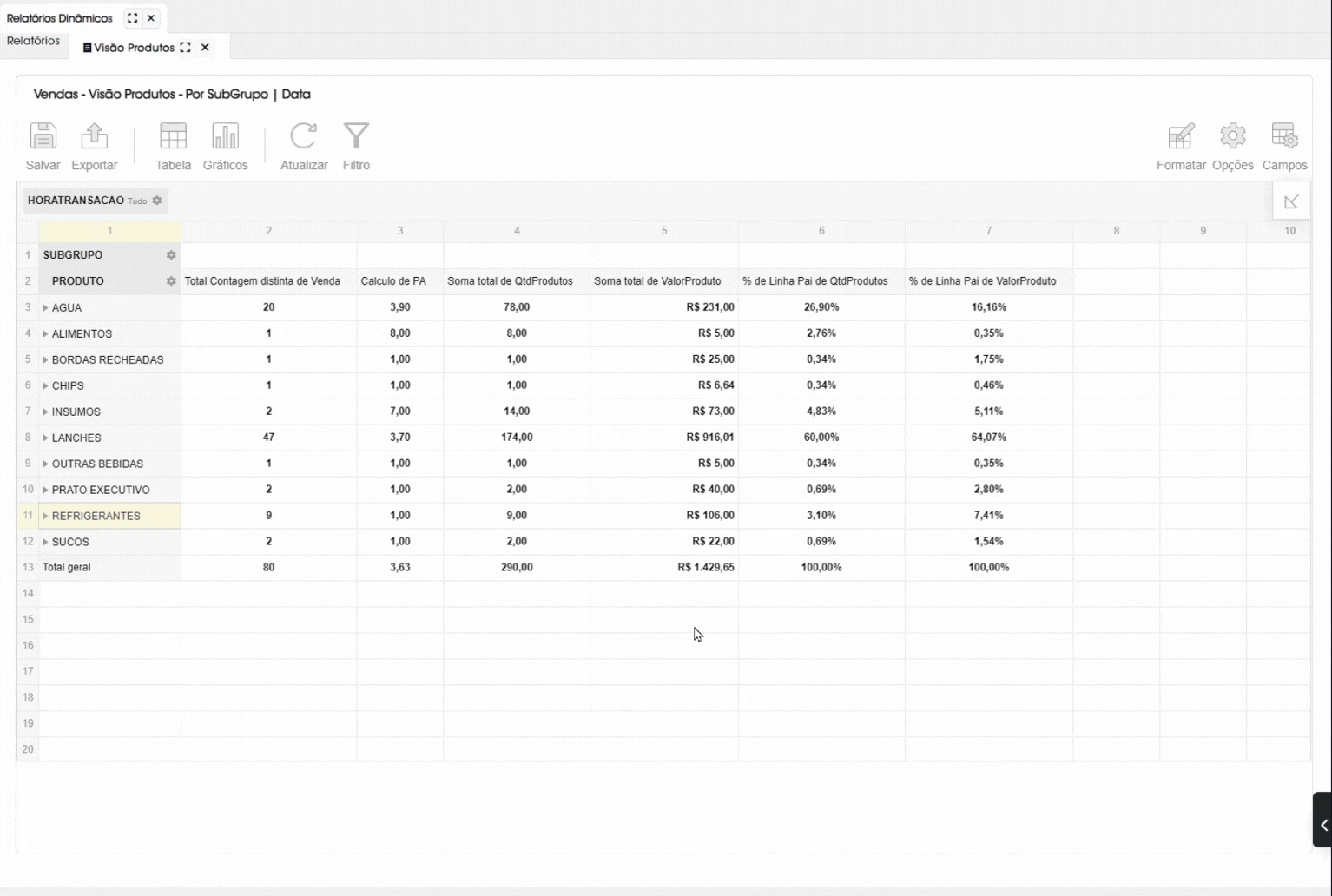Select the Visão Produtos tab
This screenshot has width=1332, height=896.
(x=134, y=48)
